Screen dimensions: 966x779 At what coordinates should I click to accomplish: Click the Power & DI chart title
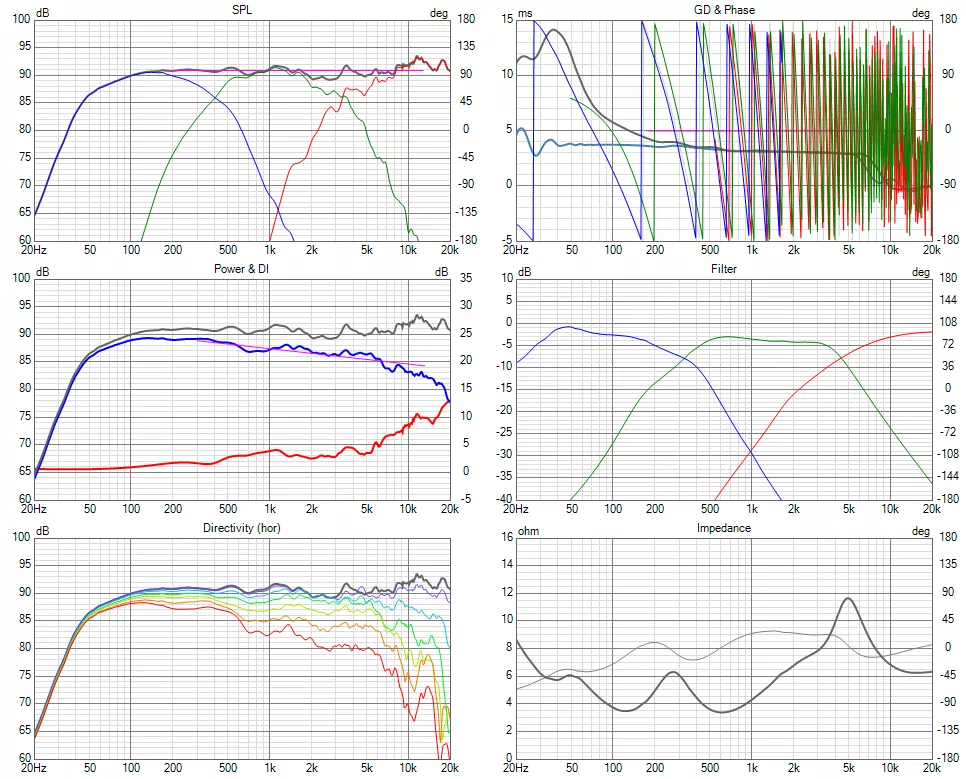241,268
